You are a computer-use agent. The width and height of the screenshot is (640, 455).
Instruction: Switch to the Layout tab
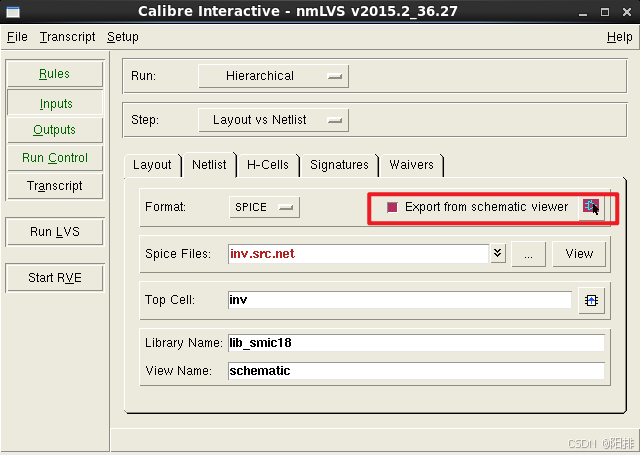coord(152,165)
